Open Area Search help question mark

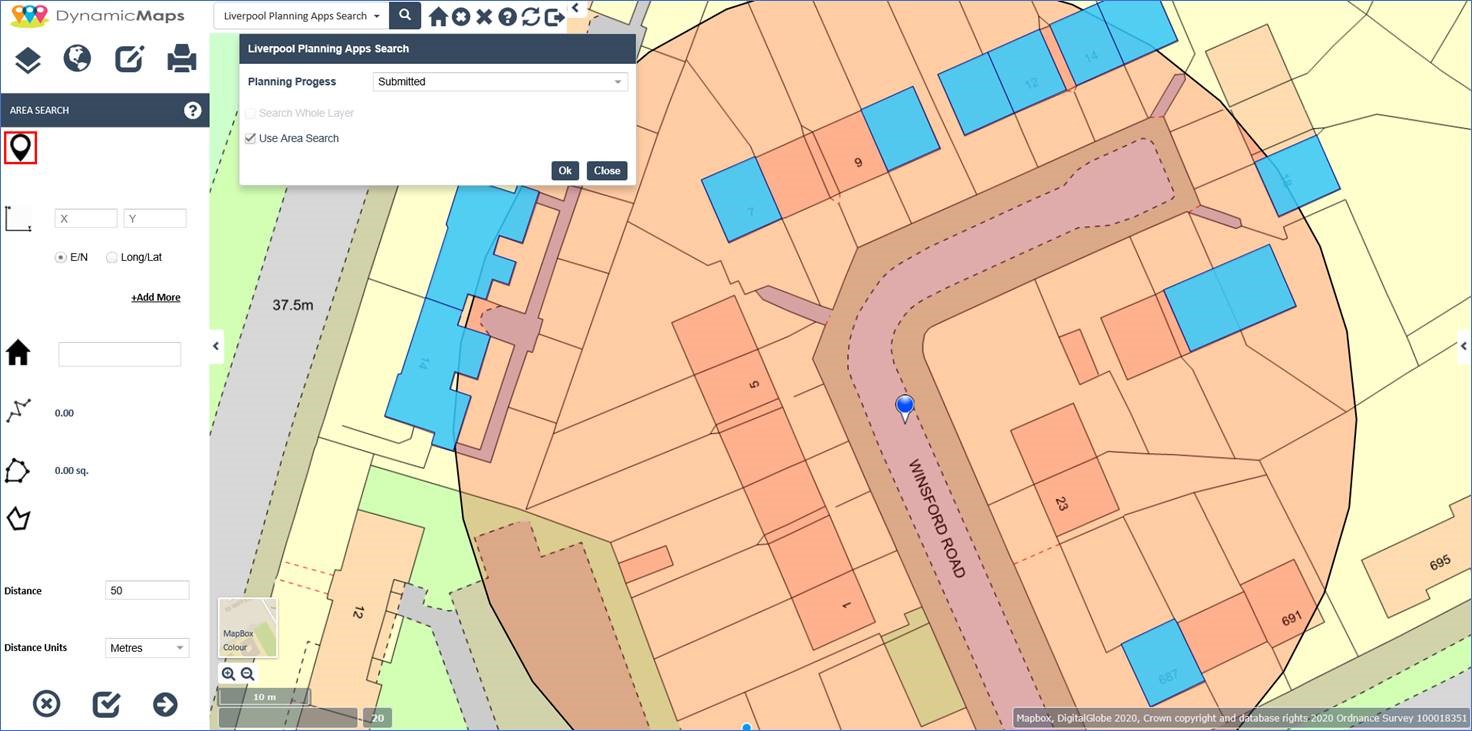coord(193,110)
